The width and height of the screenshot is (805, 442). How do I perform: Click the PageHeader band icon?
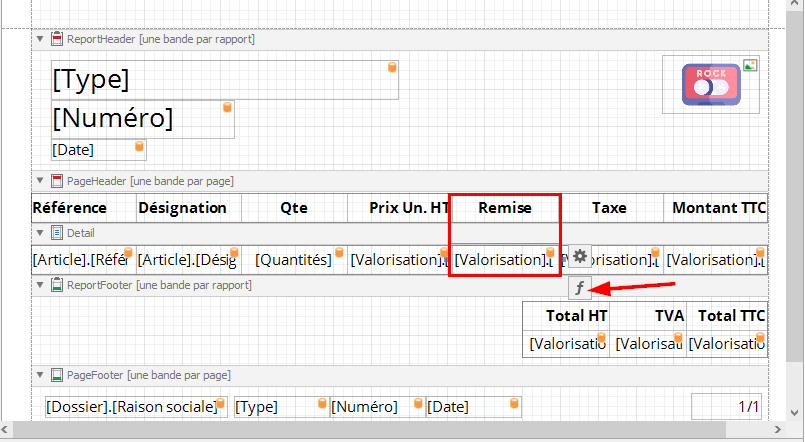(57, 182)
